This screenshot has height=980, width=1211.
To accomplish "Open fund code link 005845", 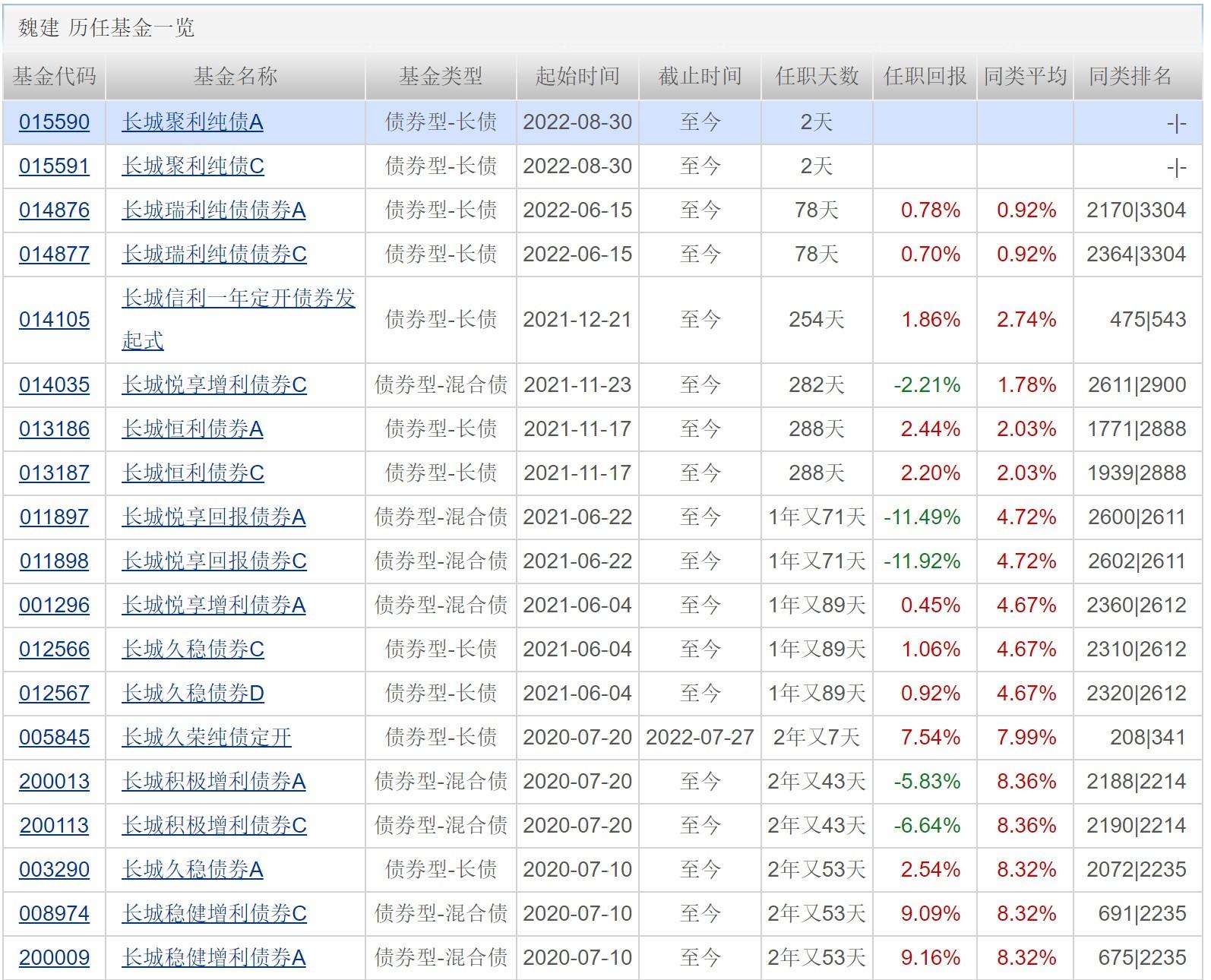I will click(x=54, y=737).
